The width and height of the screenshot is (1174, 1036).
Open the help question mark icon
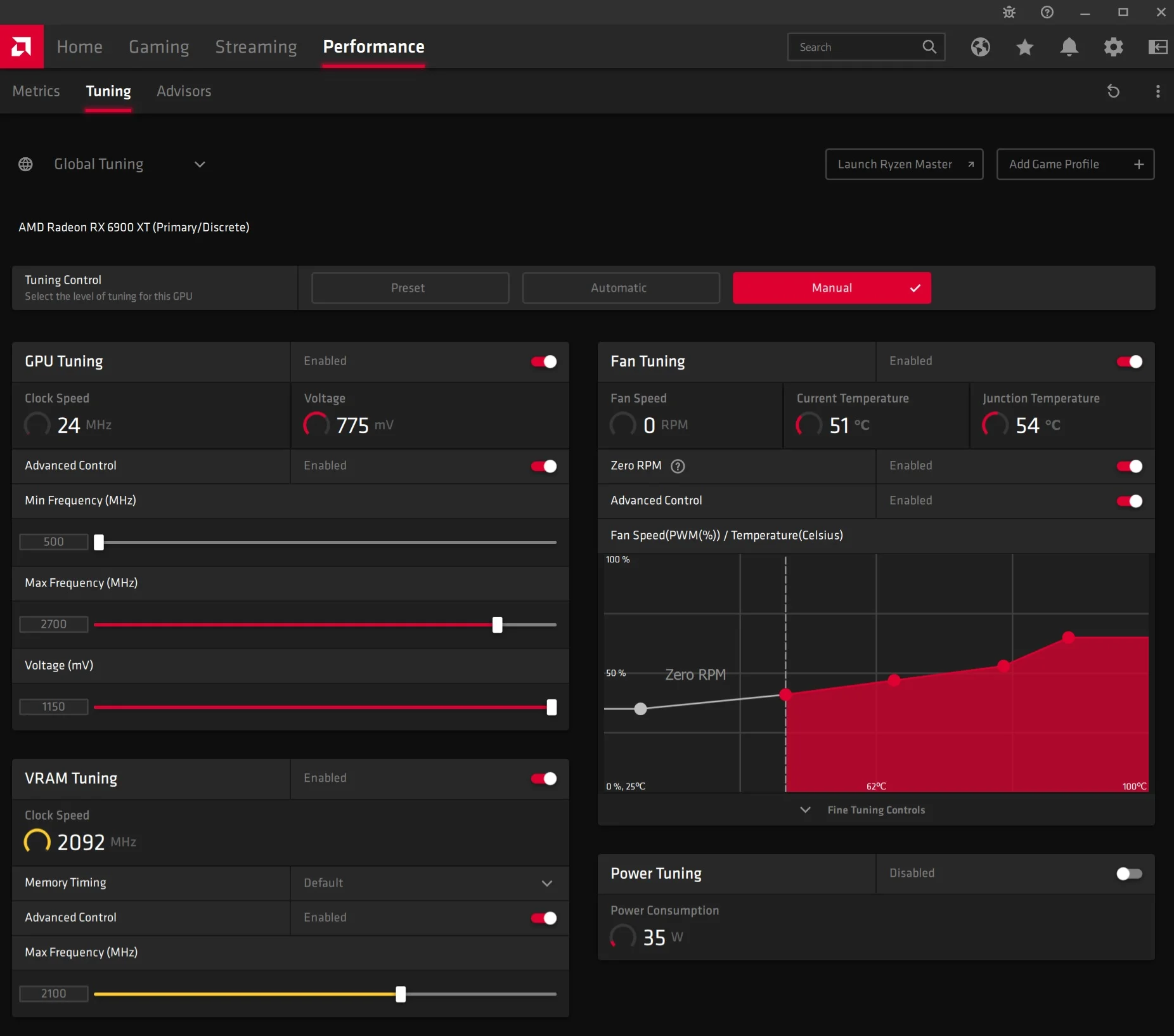click(1047, 12)
